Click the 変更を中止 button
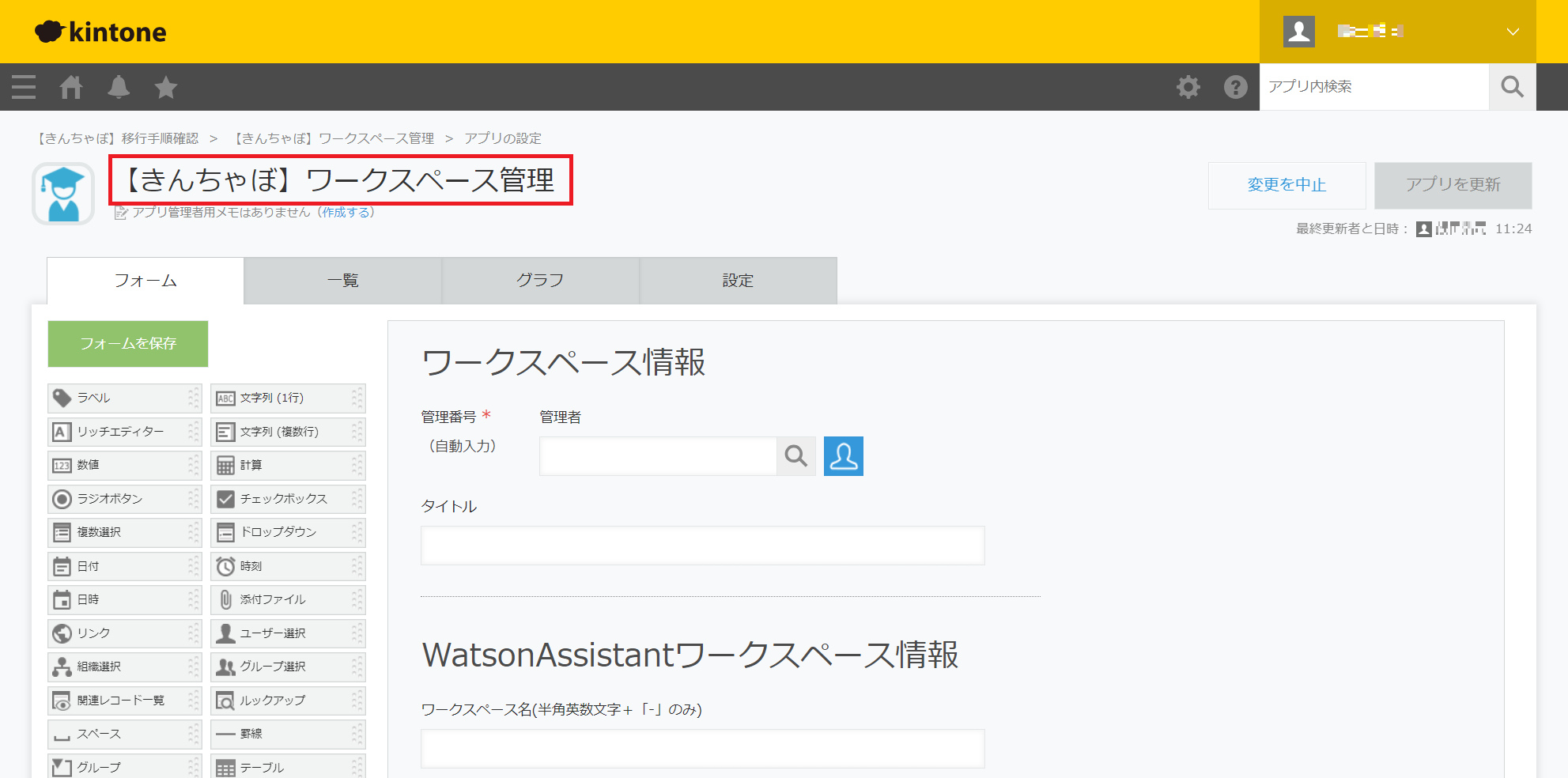1568x778 pixels. coord(1287,185)
